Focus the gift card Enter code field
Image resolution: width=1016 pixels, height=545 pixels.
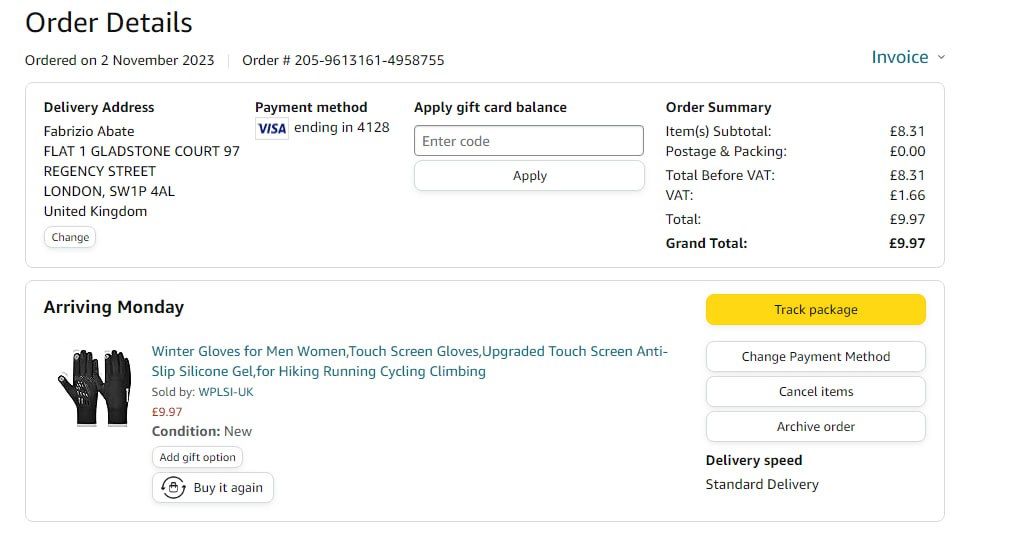528,141
